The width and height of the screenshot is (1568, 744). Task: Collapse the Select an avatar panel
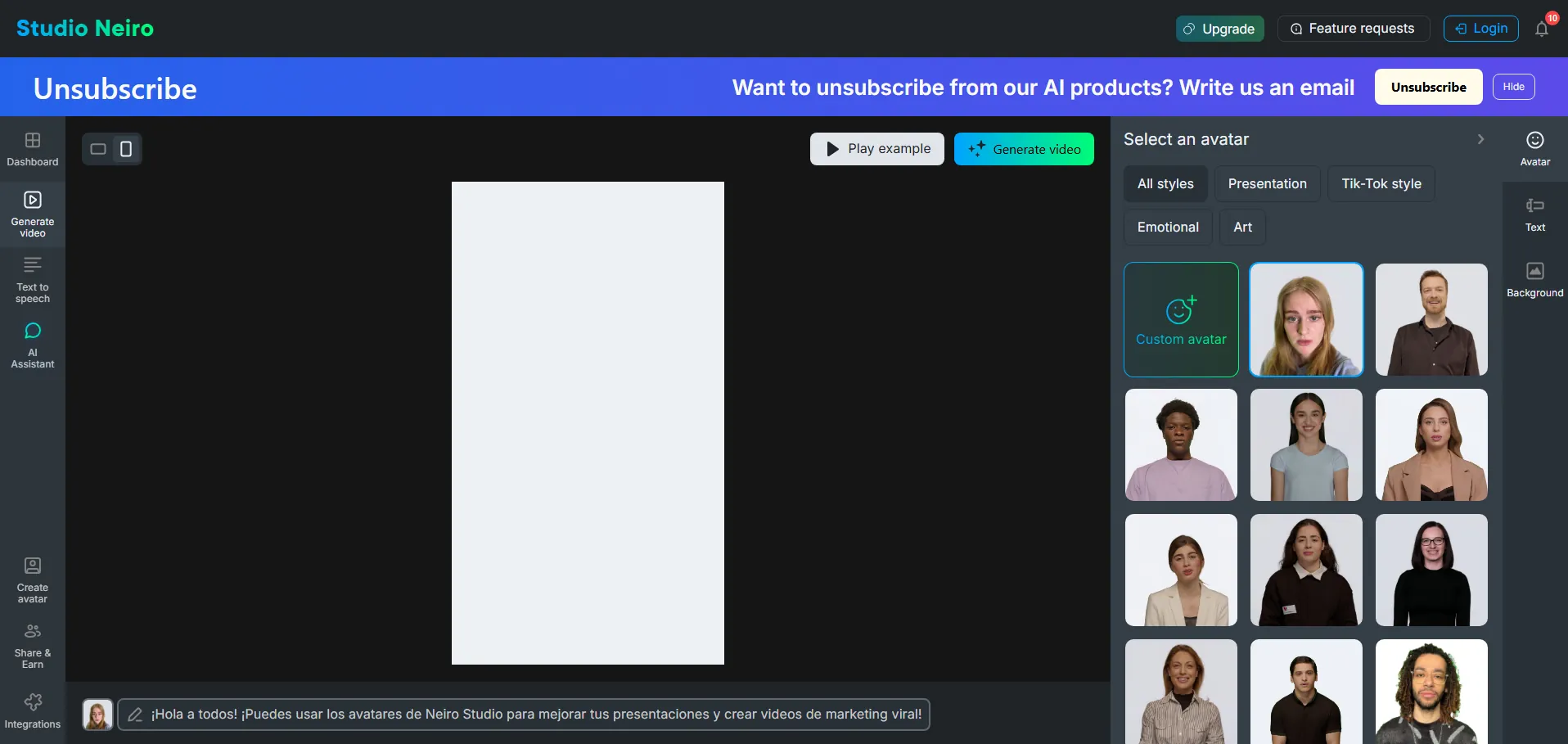pyautogui.click(x=1480, y=139)
